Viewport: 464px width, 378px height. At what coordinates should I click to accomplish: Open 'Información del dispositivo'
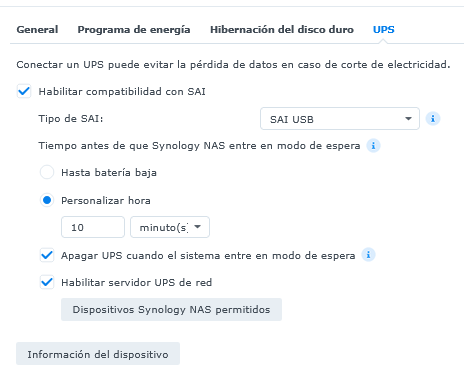pos(98,354)
